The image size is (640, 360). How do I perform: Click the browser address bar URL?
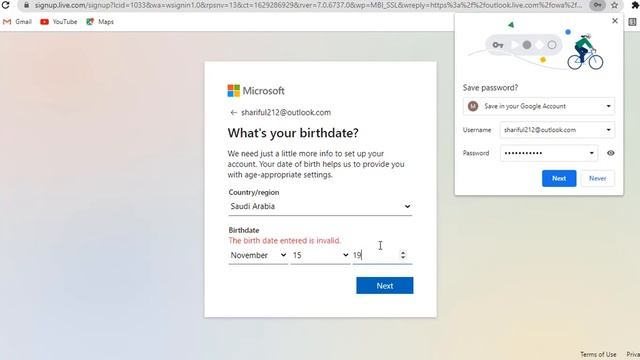tap(308, 5)
